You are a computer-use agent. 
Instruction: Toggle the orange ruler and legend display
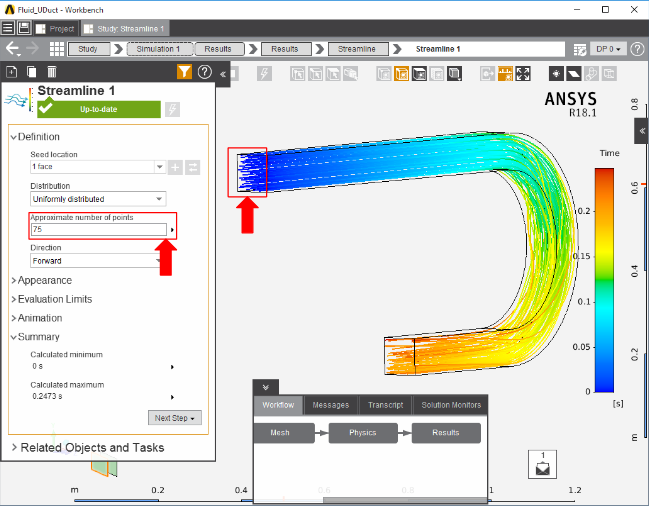(505, 74)
